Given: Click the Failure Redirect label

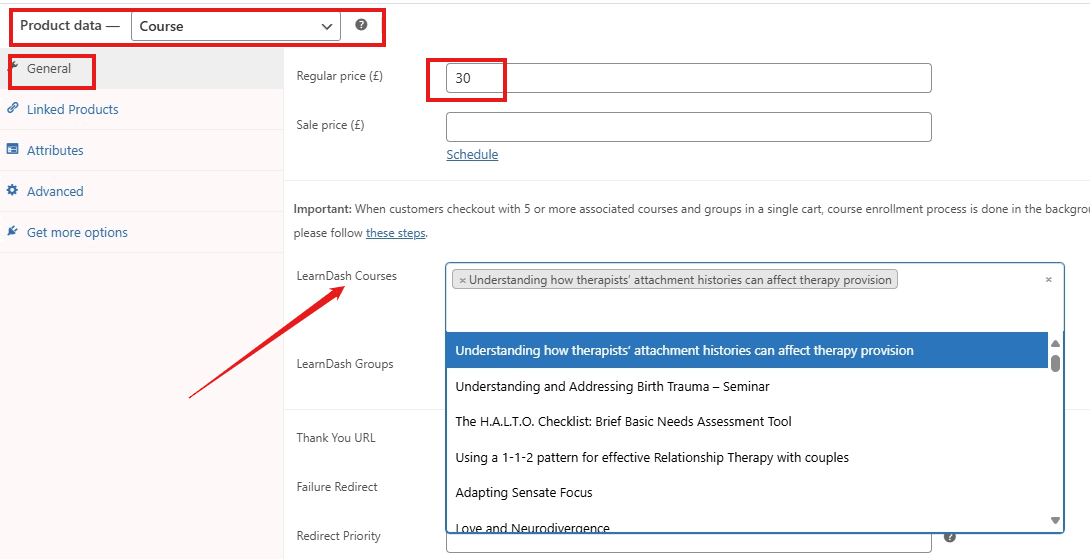Looking at the screenshot, I should (337, 487).
